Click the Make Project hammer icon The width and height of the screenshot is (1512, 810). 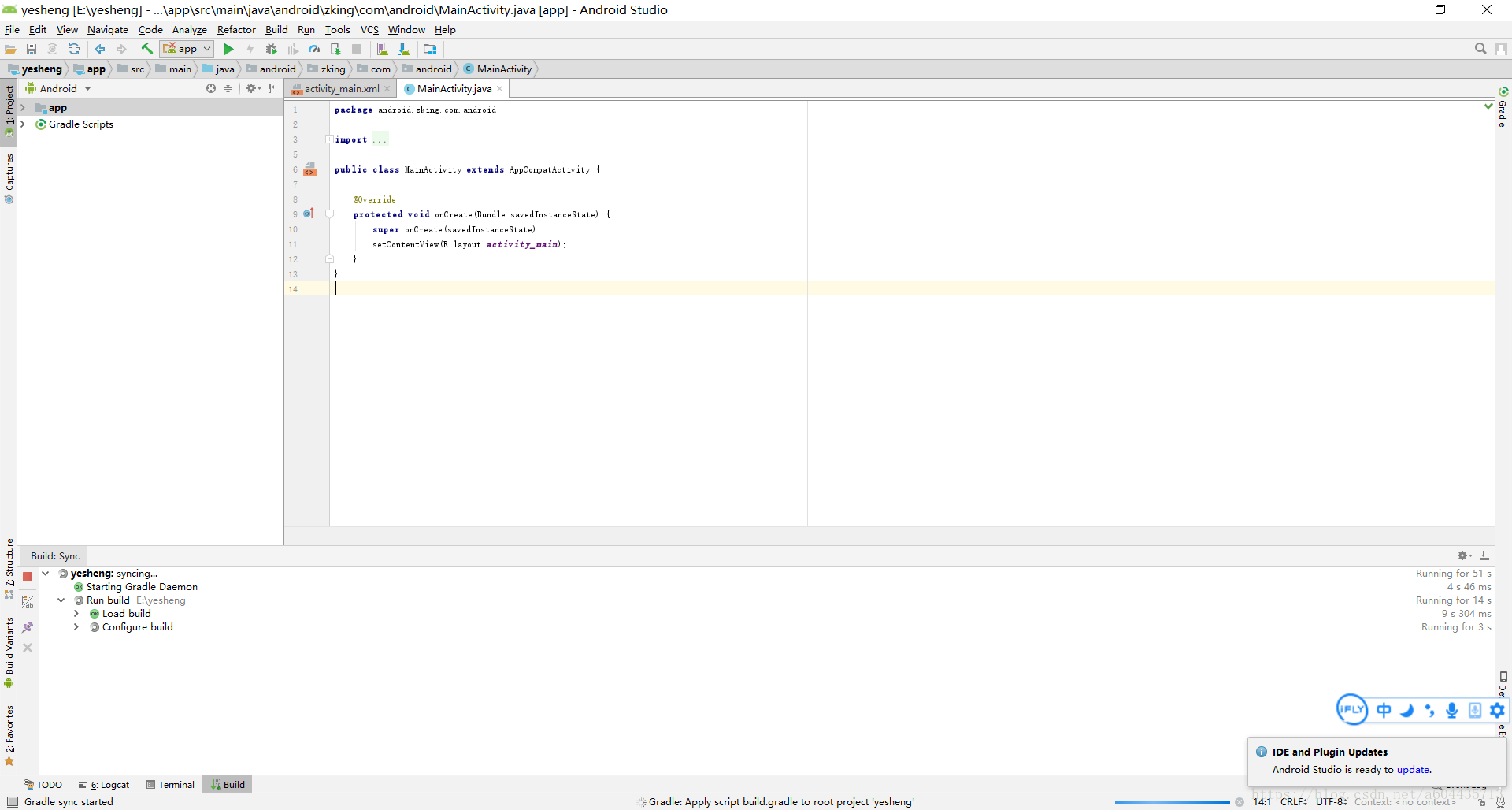point(147,49)
